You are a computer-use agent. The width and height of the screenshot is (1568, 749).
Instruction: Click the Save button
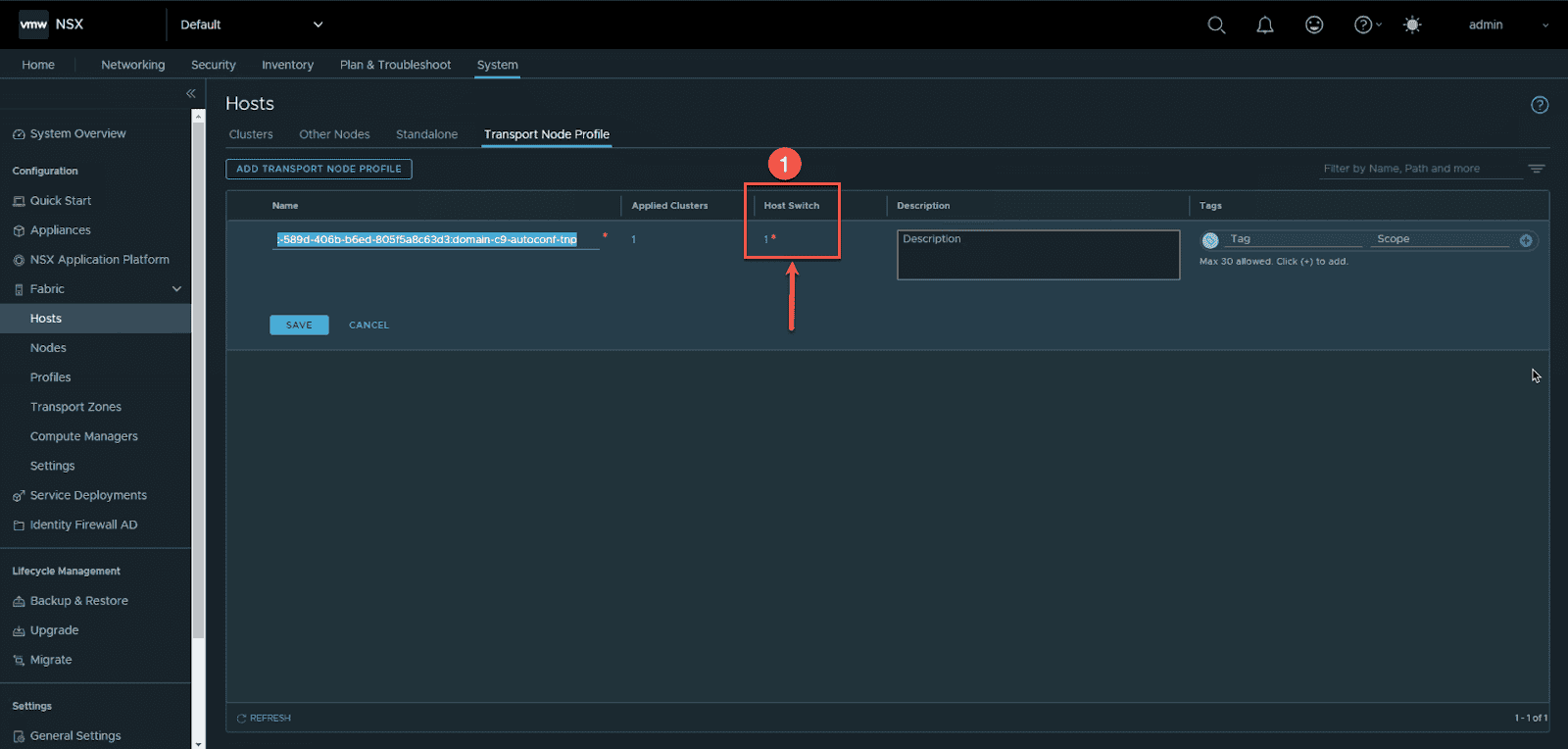(x=299, y=325)
